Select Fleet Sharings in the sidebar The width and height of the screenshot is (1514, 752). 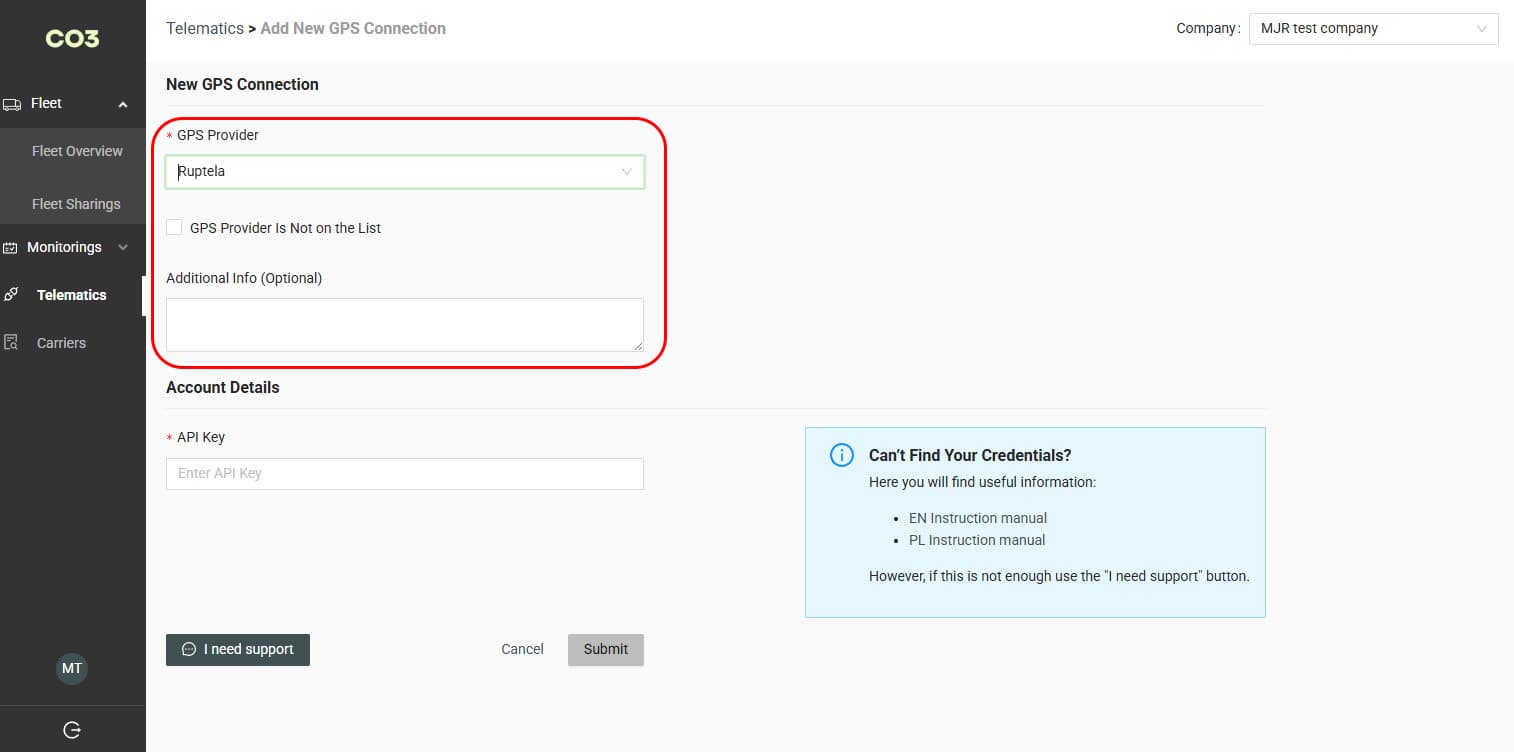point(74,203)
